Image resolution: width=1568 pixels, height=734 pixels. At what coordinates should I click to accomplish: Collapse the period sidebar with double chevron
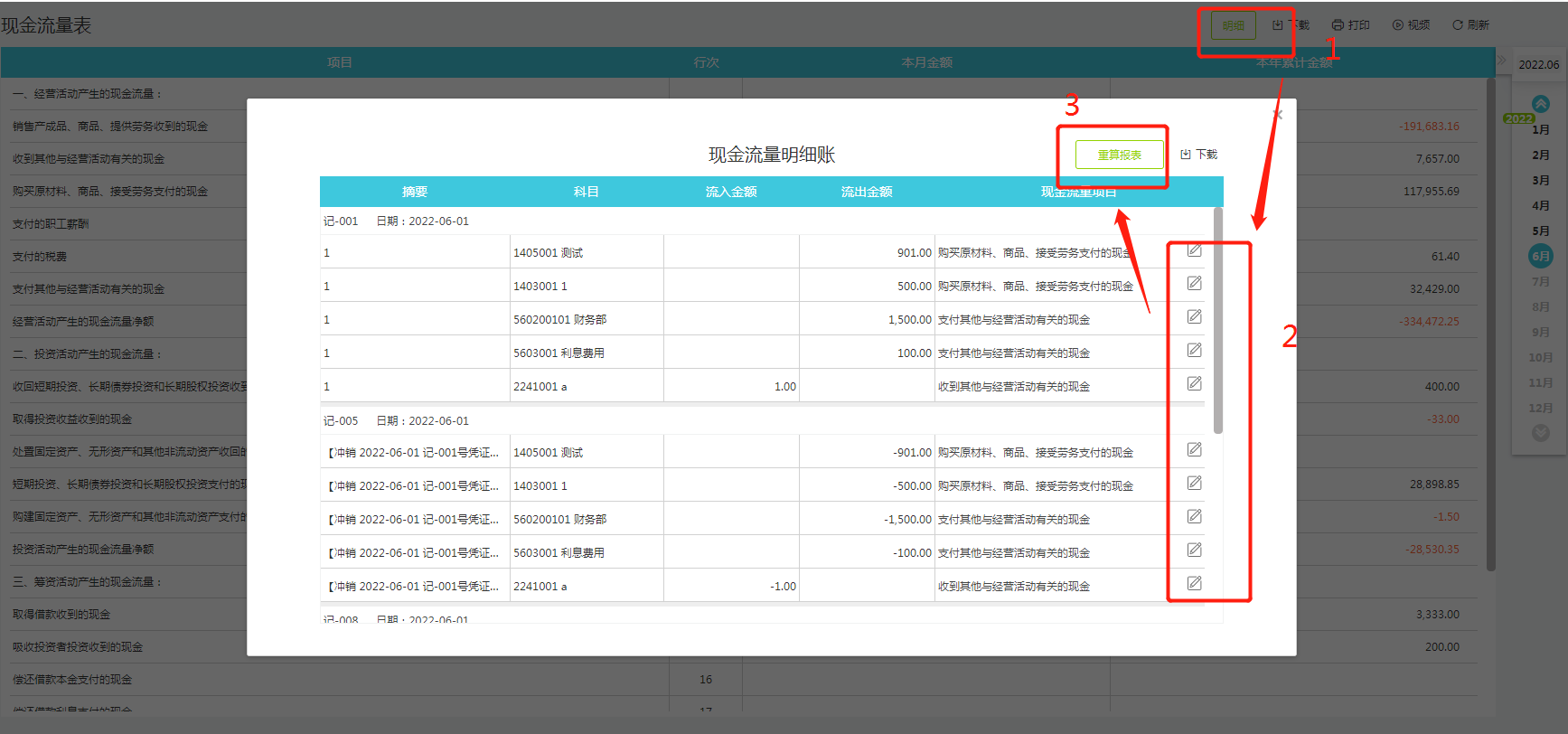coord(1502,61)
